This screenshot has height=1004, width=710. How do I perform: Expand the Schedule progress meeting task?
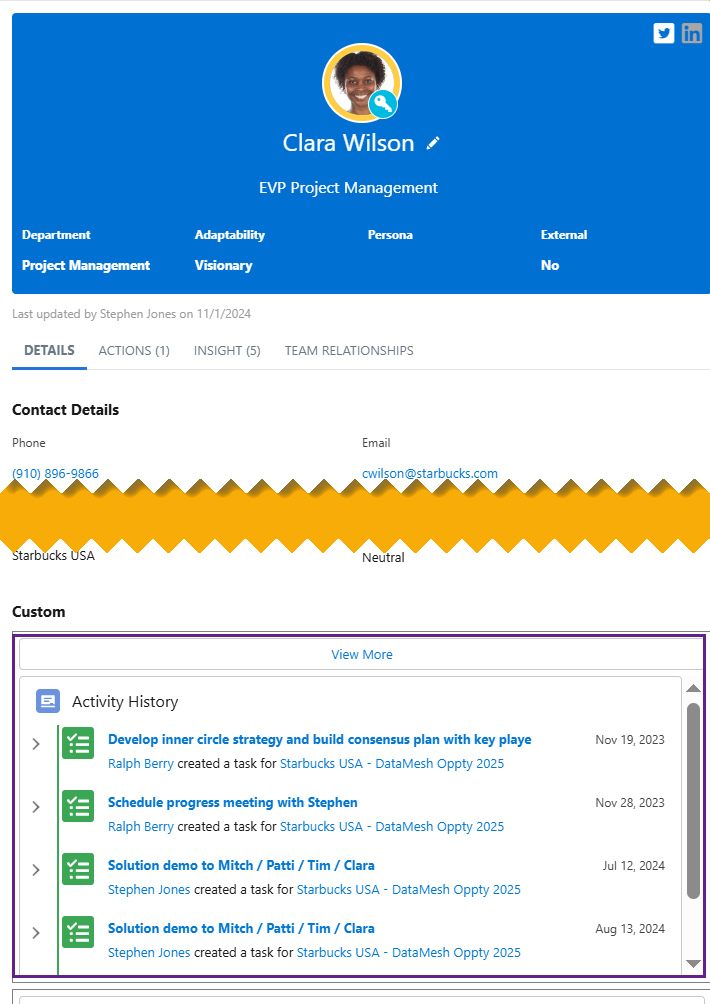[x=36, y=807]
